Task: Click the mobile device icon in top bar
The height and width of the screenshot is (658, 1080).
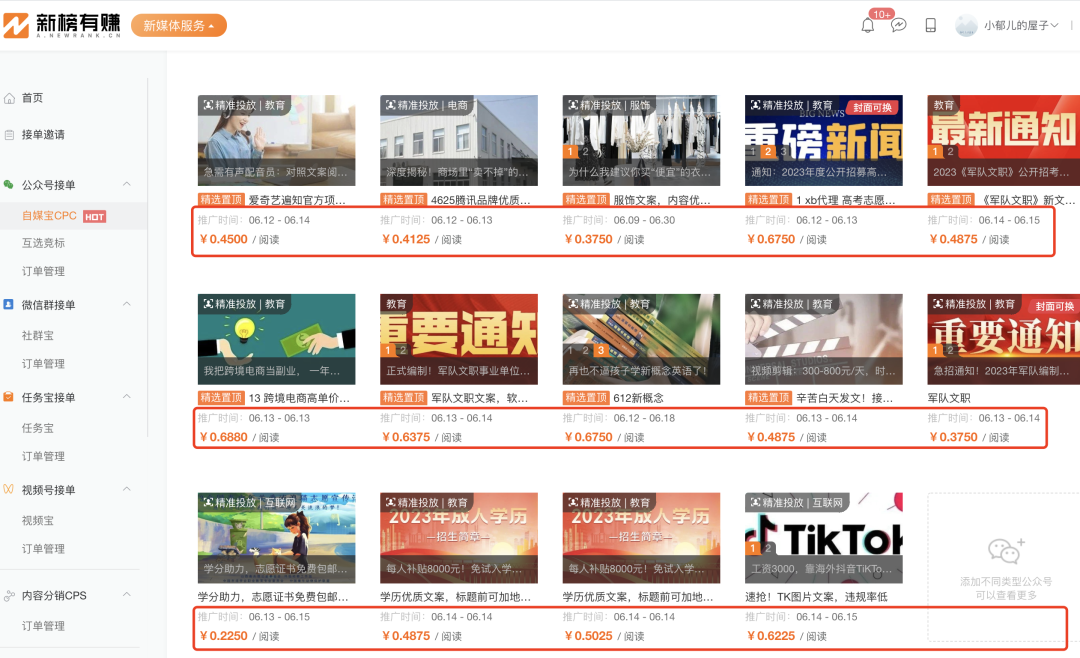Action: (x=930, y=25)
